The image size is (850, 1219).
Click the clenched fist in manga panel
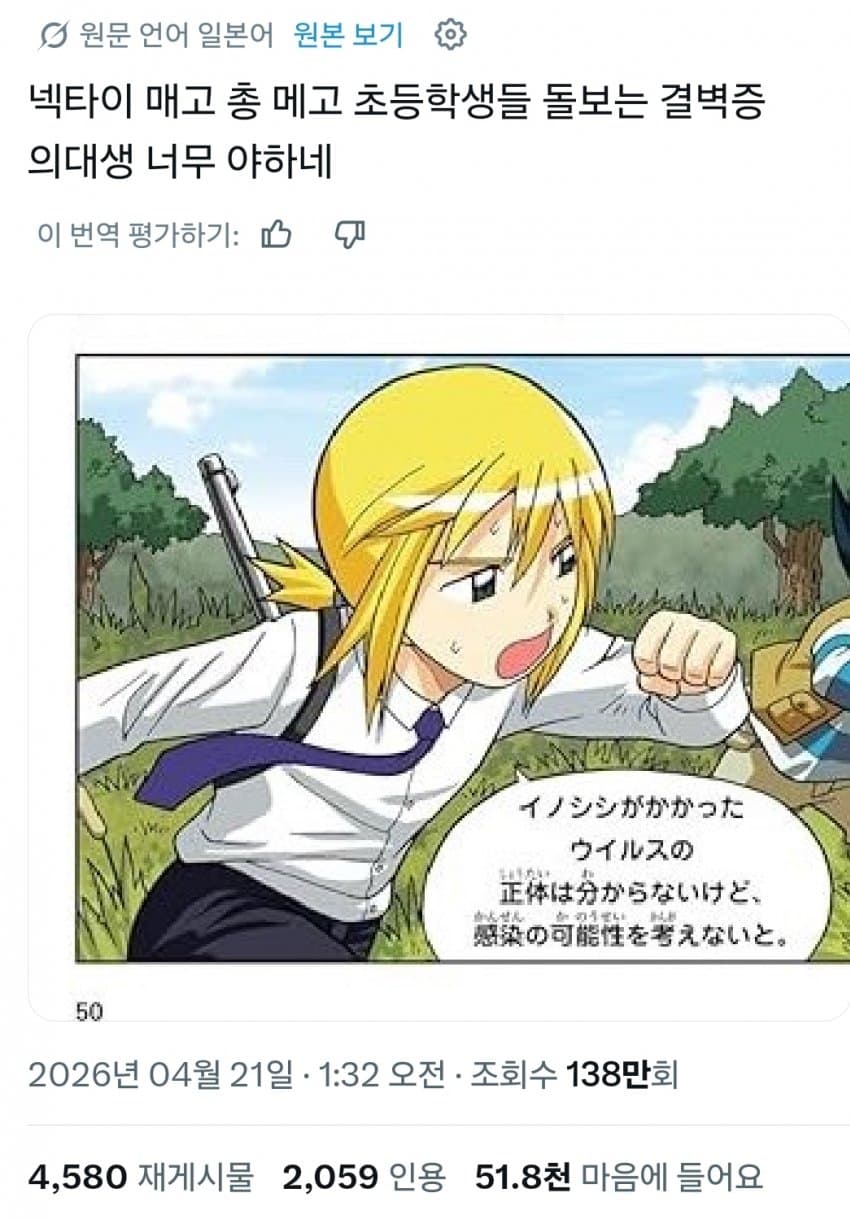685,656
